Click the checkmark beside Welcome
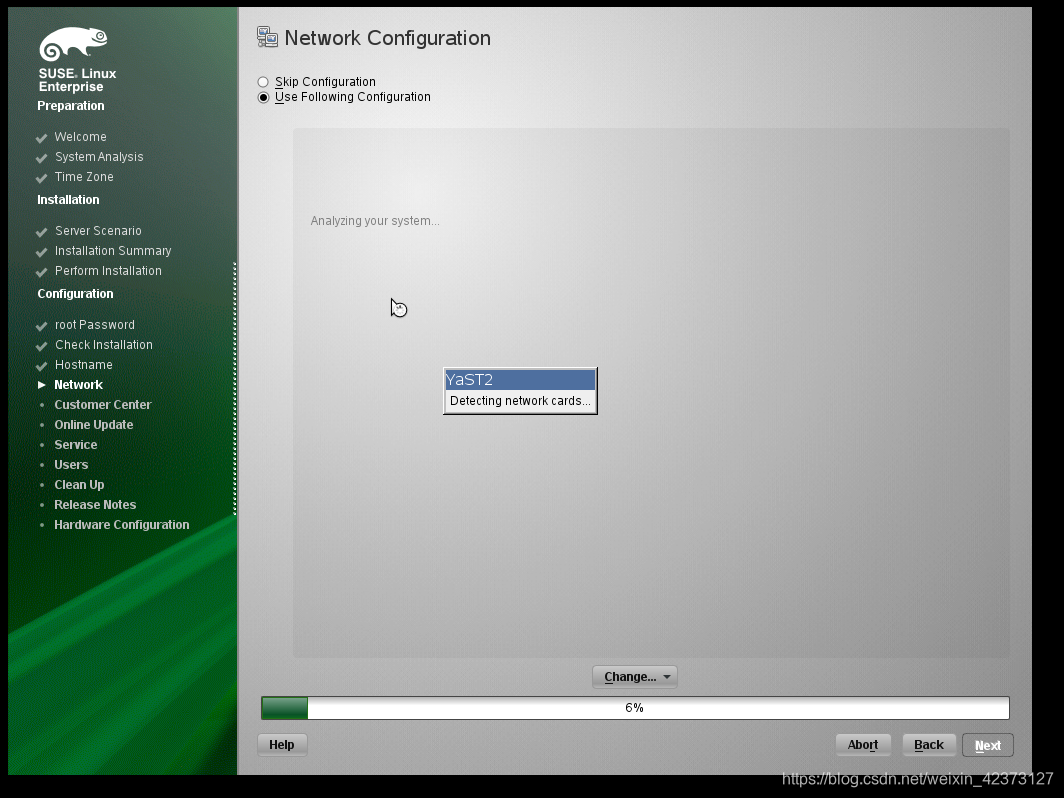The image size is (1064, 798). (41, 138)
